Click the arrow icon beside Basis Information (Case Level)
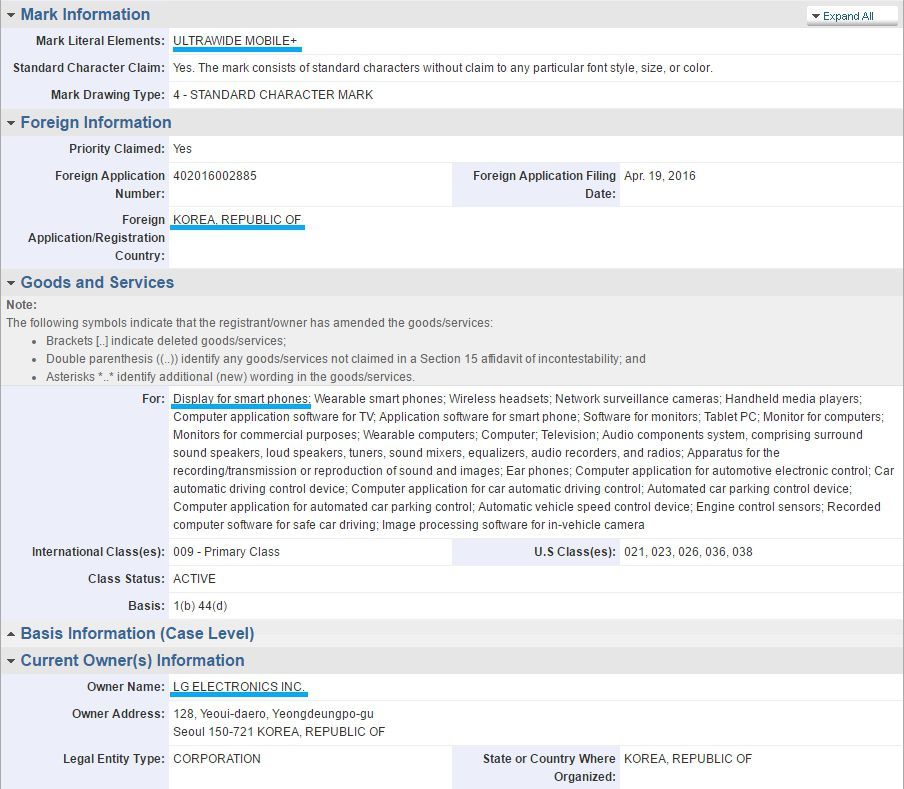The image size is (904, 789). pyautogui.click(x=11, y=634)
